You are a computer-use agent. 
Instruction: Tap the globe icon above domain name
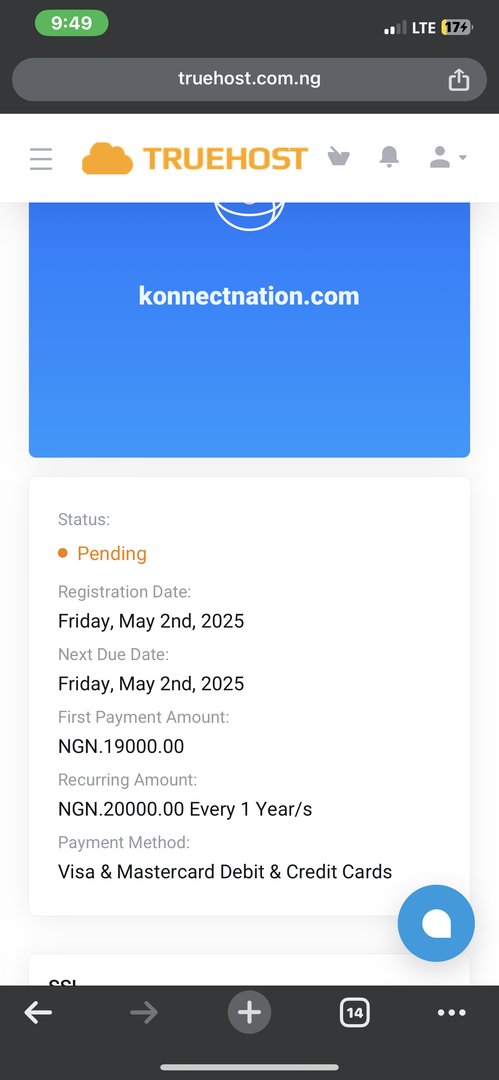(x=249, y=215)
